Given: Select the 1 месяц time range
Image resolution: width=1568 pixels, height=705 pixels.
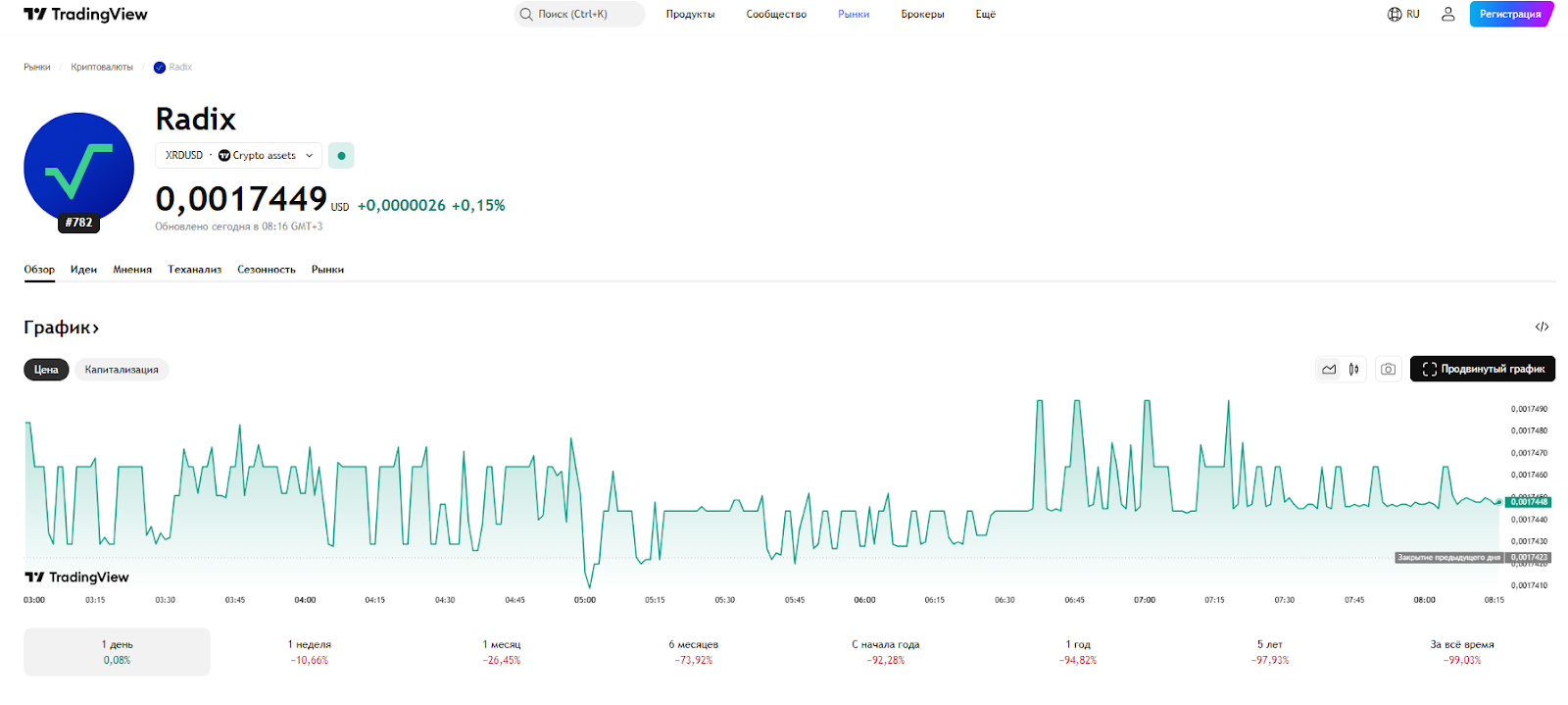Looking at the screenshot, I should coord(501,652).
